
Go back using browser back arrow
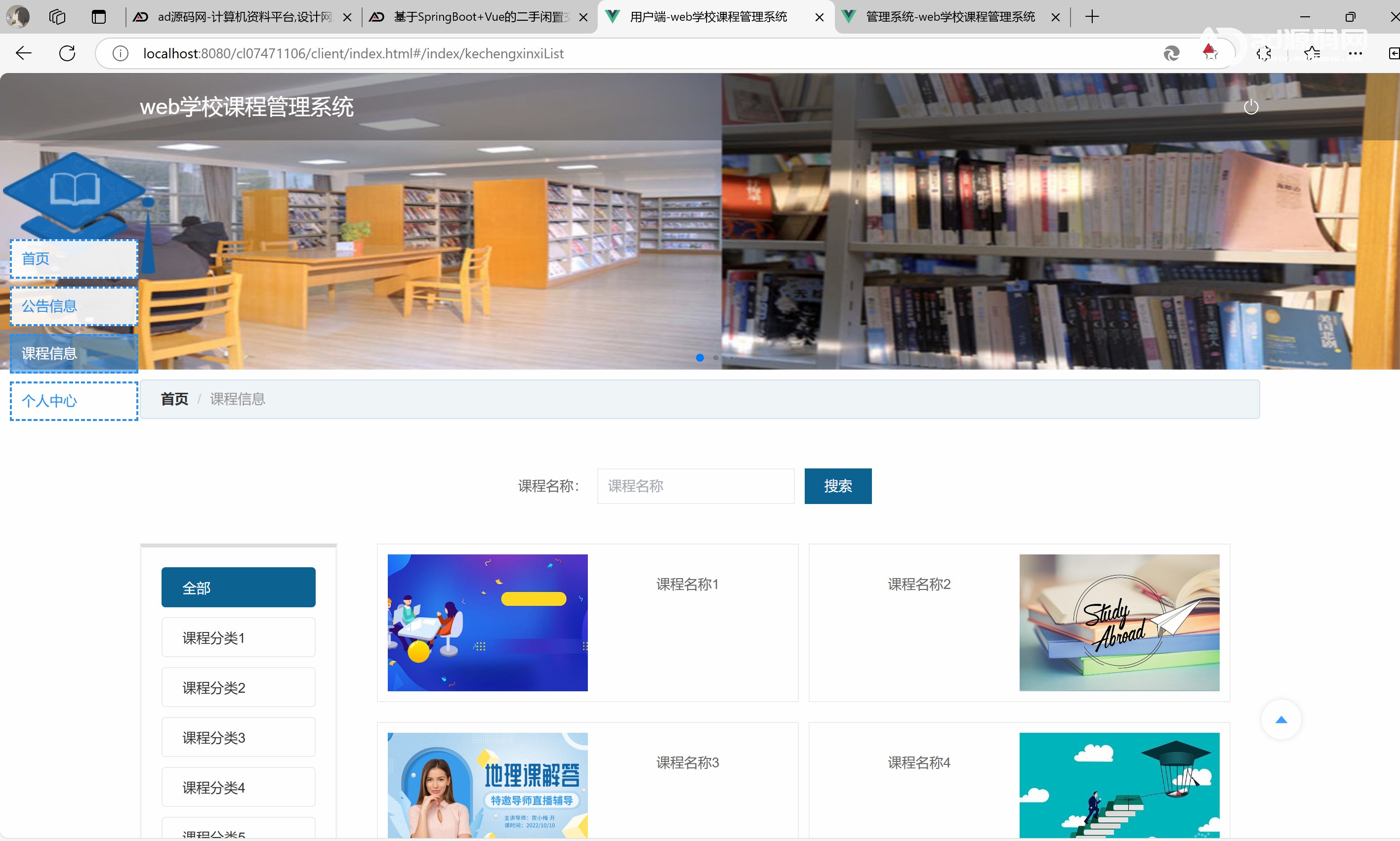click(x=23, y=53)
